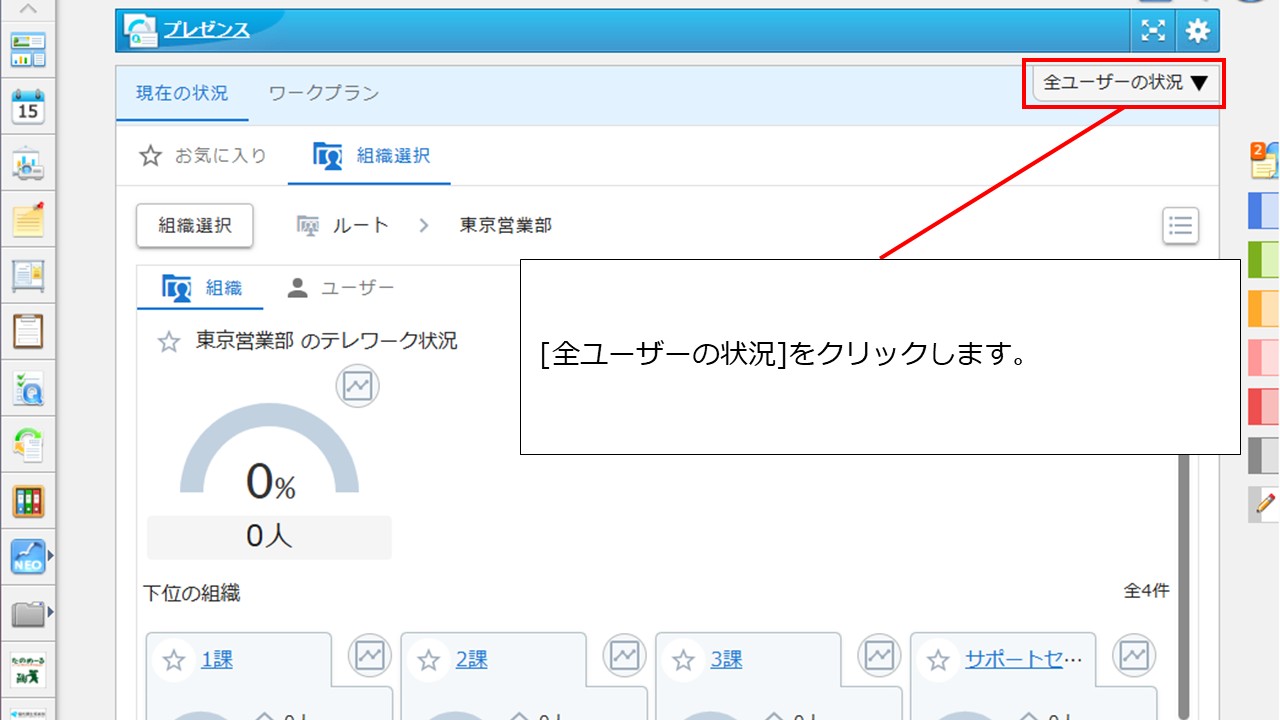Open the chart icon on the 2課 card

625,655
